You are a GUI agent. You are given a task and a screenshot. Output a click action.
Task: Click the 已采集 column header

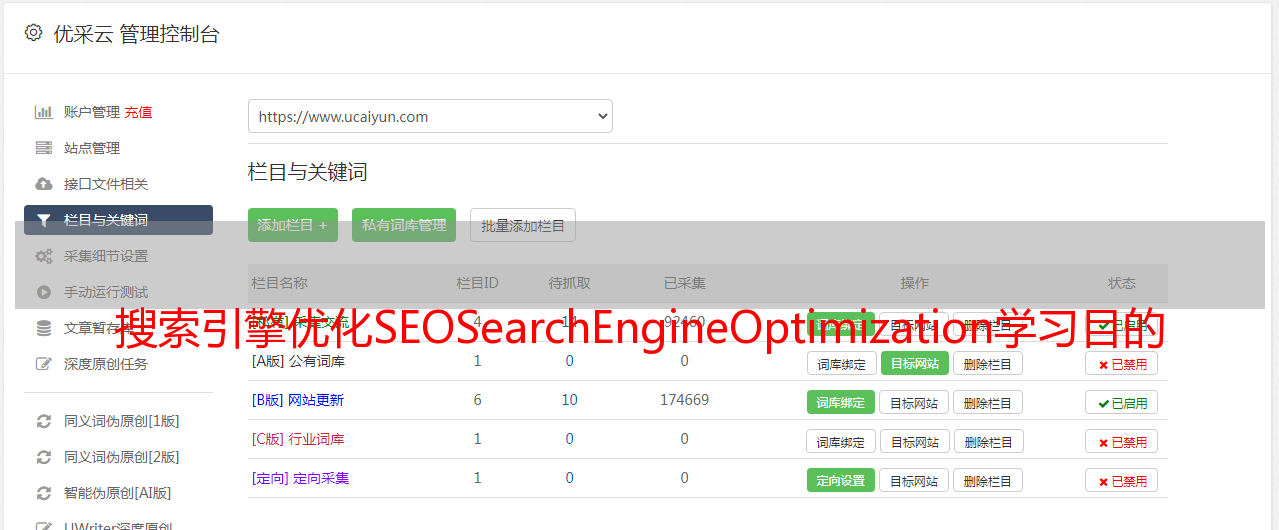685,283
